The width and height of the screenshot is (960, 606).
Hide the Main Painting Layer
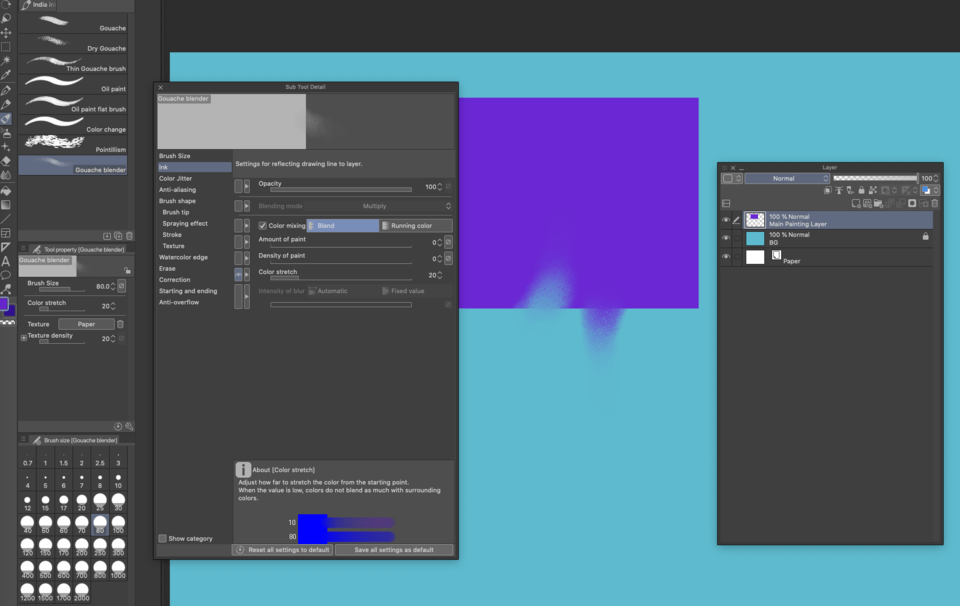point(726,220)
